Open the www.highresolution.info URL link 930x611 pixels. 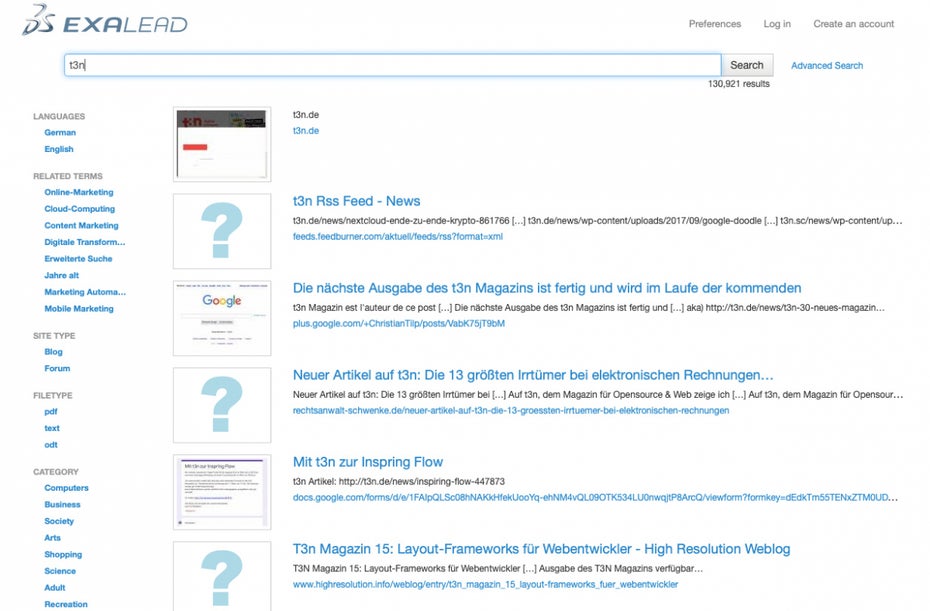tap(485, 584)
